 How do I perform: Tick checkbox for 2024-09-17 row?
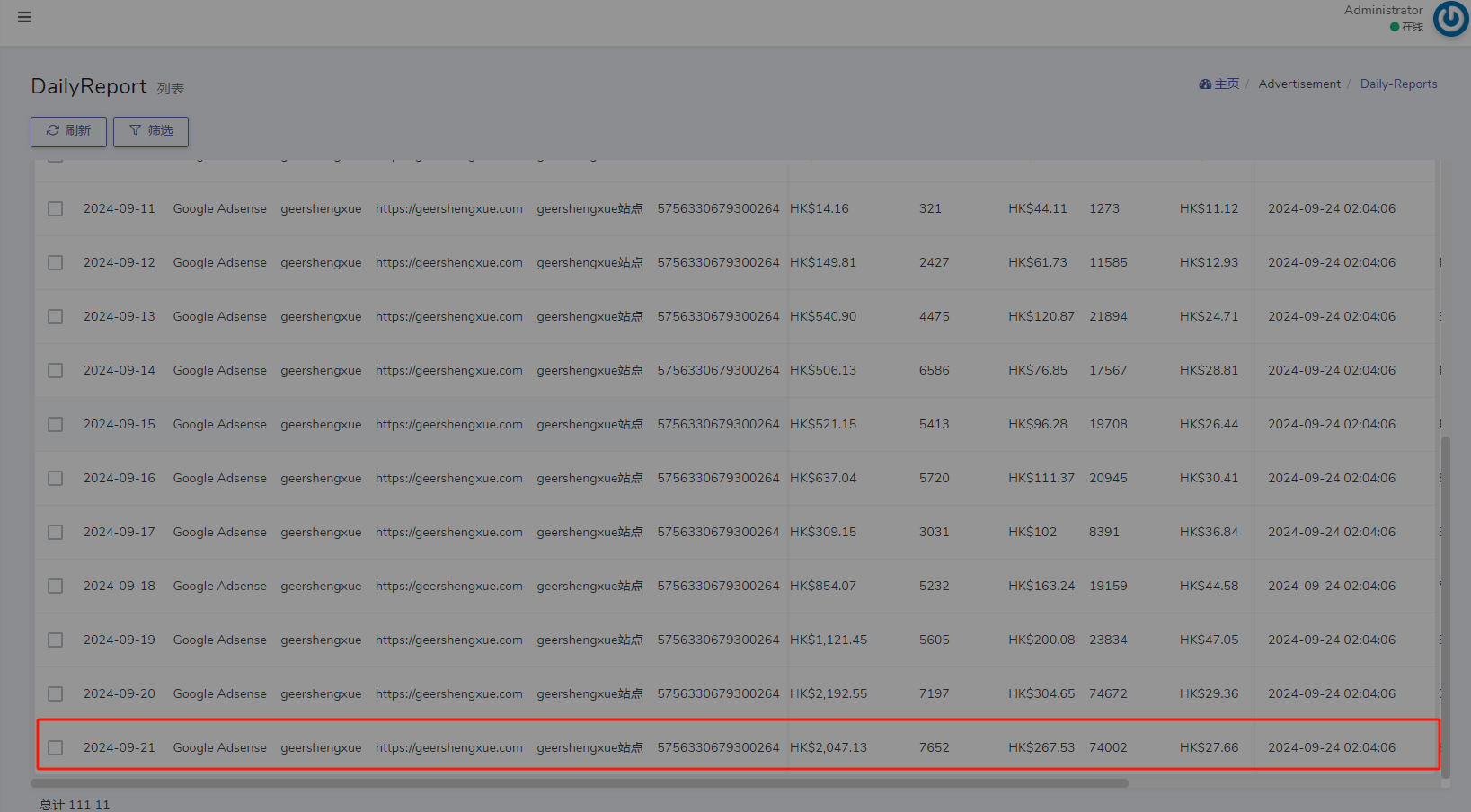tap(56, 532)
